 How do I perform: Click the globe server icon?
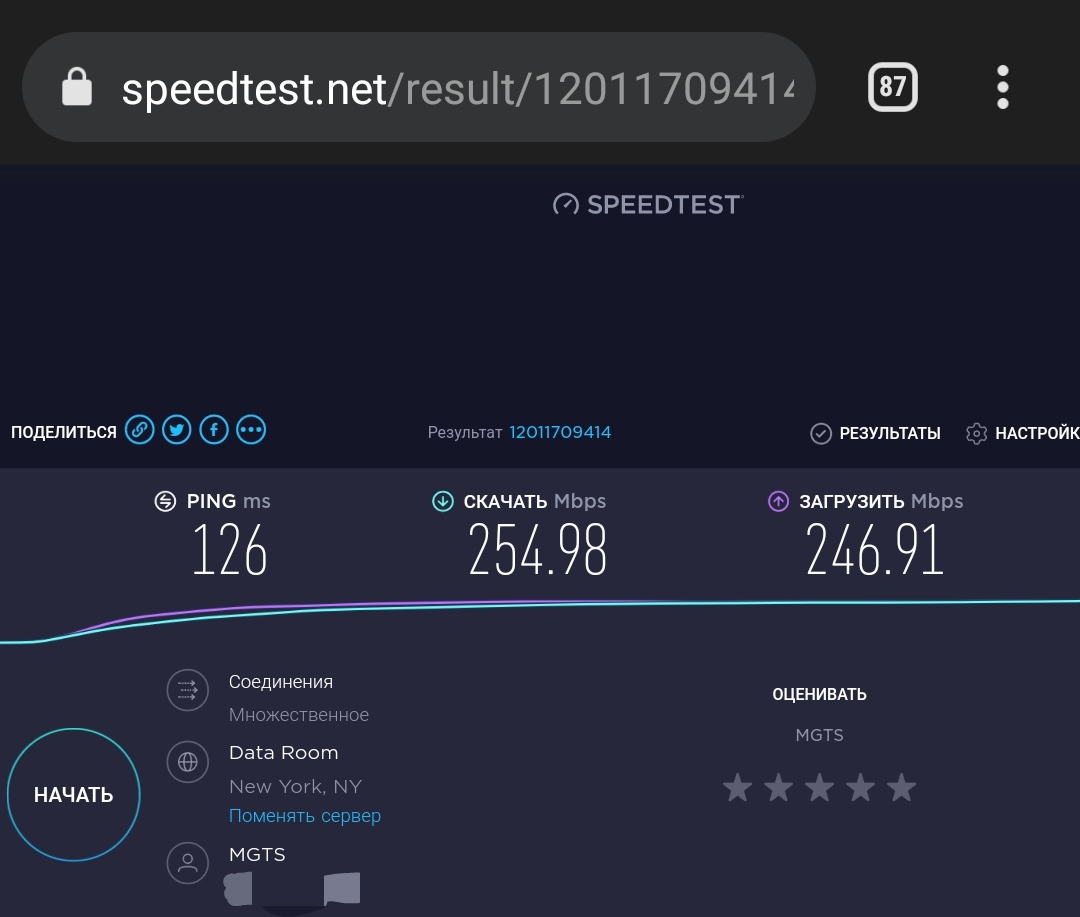pyautogui.click(x=187, y=762)
